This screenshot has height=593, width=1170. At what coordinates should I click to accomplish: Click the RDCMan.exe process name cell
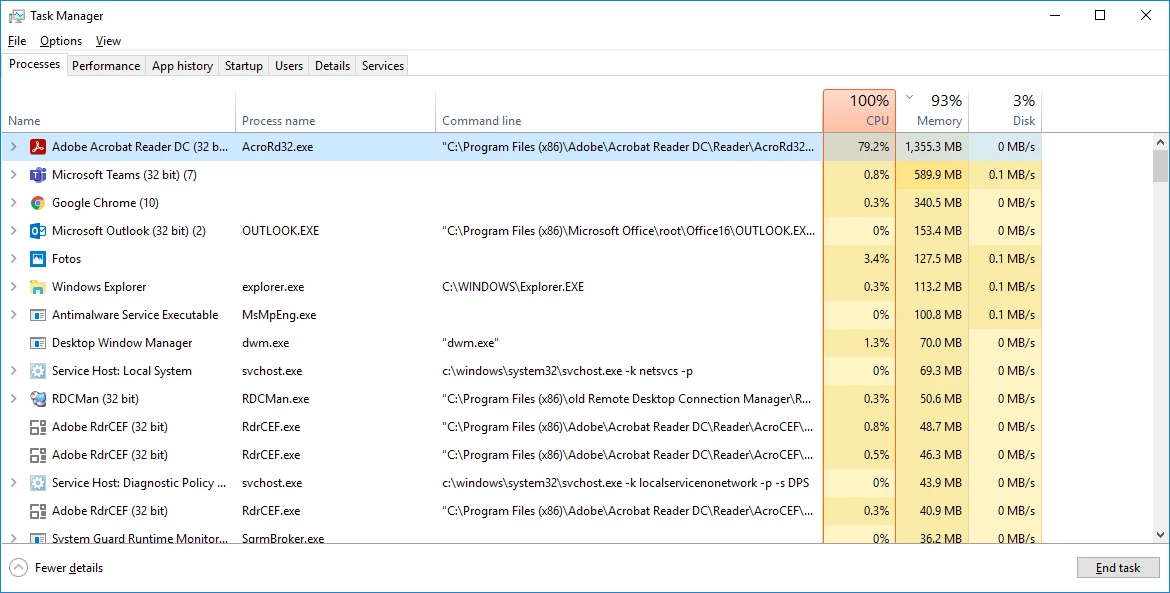tap(275, 398)
